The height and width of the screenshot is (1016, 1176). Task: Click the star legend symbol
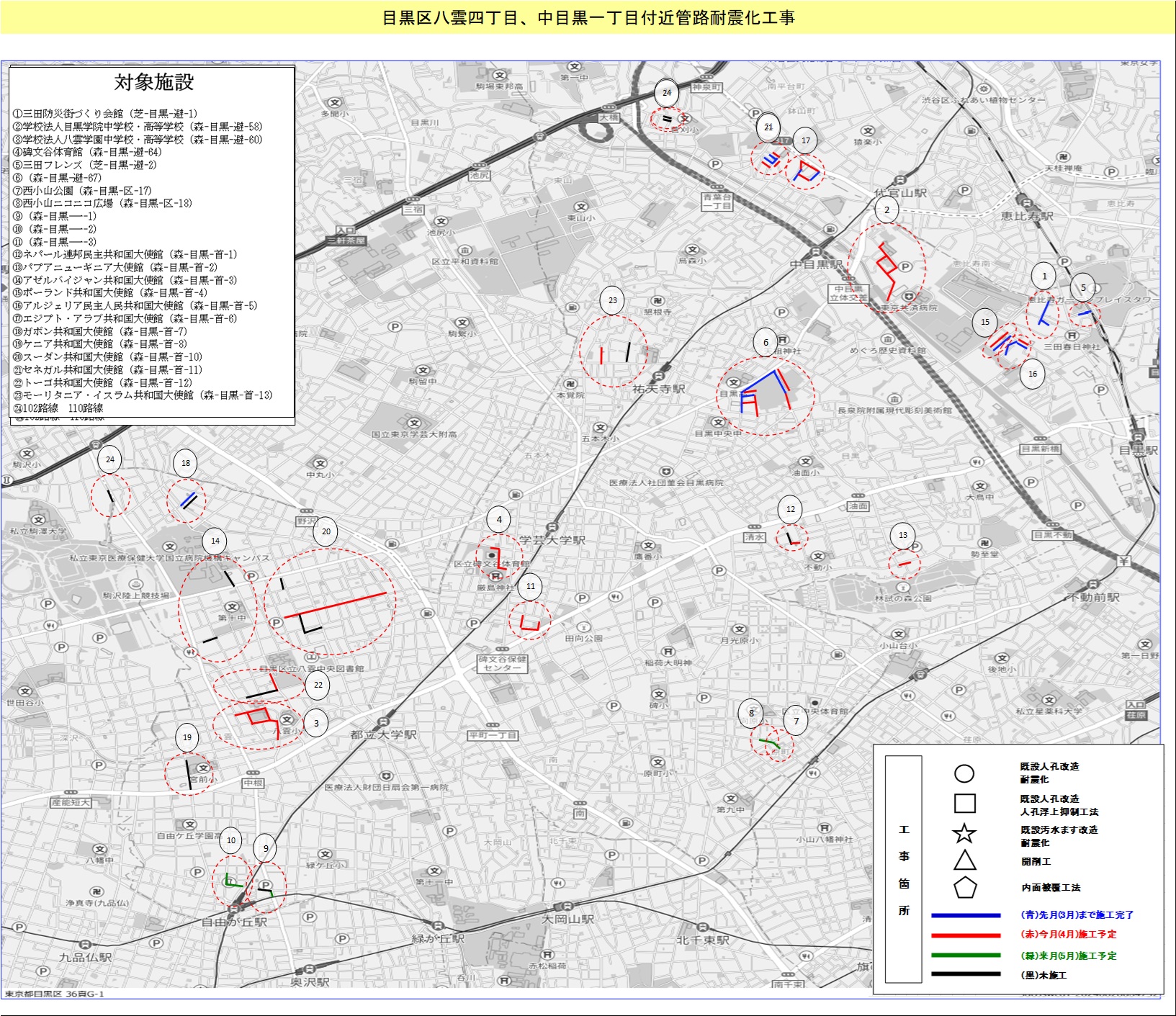coord(964,833)
